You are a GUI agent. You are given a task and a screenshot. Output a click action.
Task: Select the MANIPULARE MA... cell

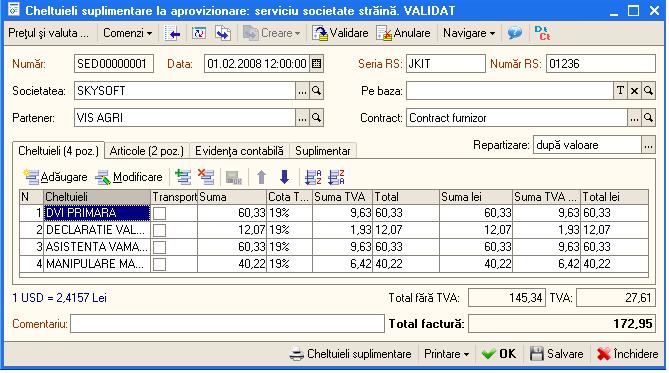coord(97,264)
